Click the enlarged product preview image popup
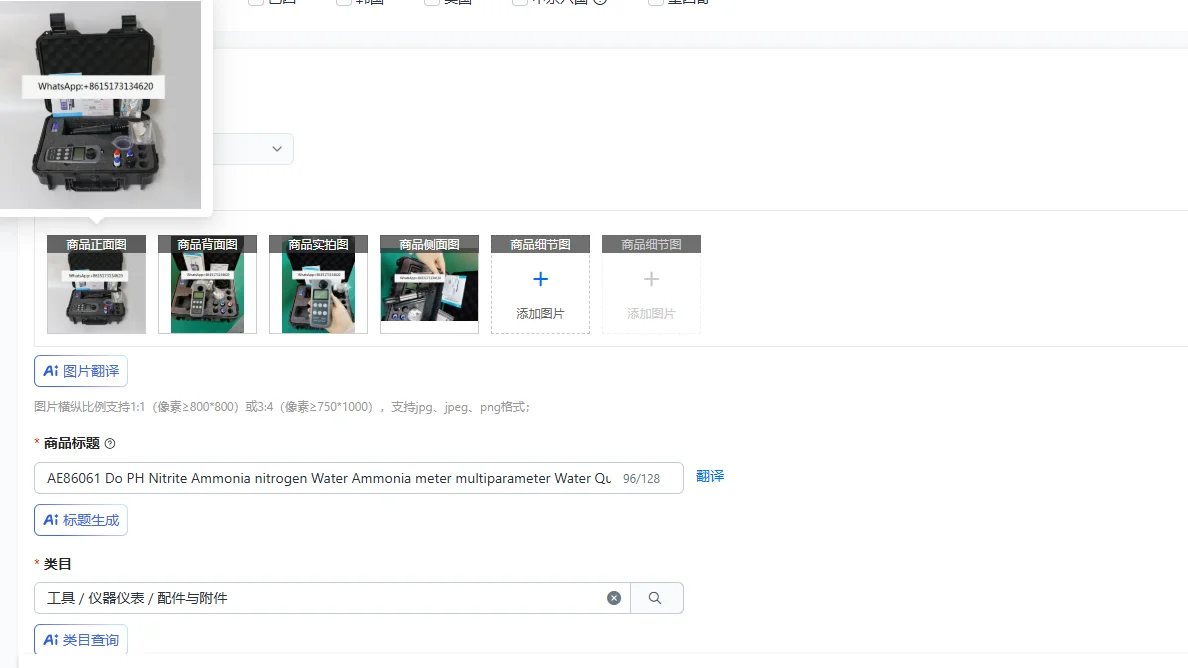 (100, 105)
